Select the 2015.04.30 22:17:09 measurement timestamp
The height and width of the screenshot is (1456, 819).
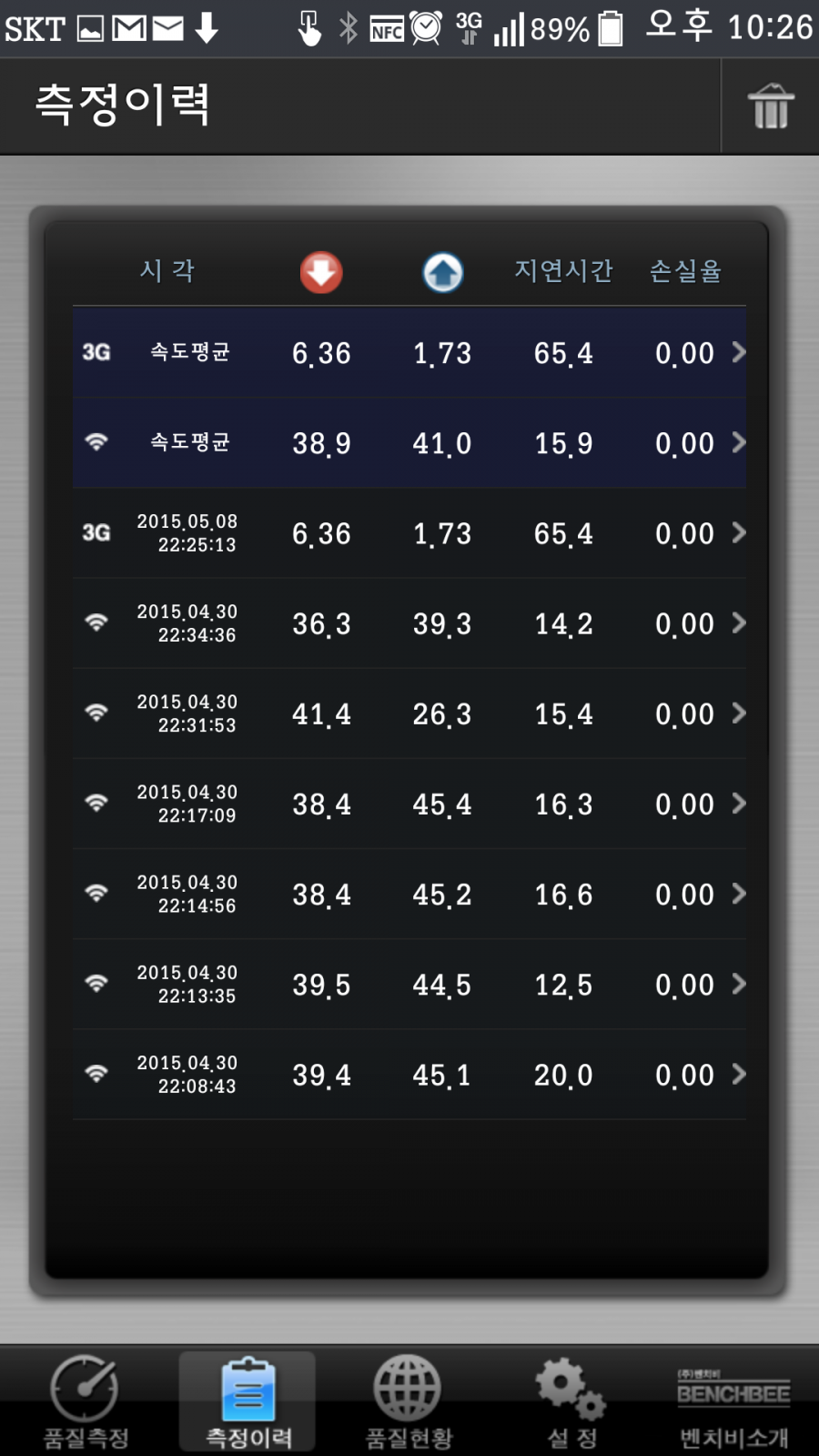point(187,804)
